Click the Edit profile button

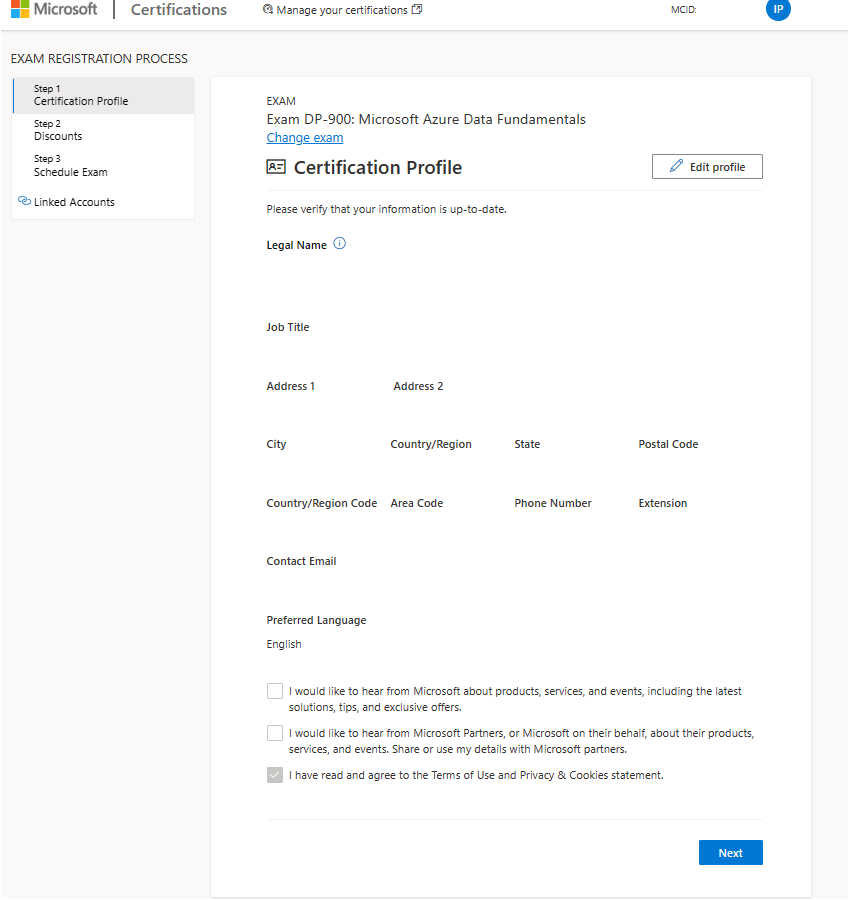707,166
